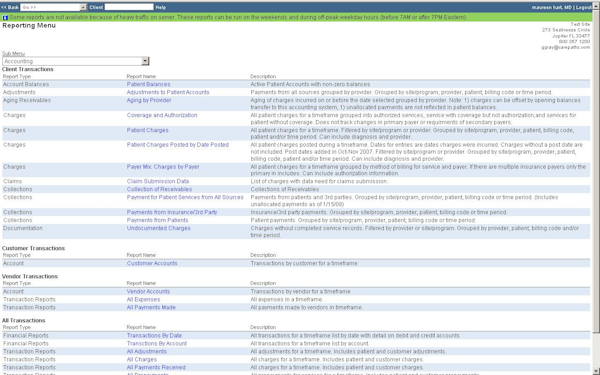Click 'Collections of Receivables' description text
Viewport: 600px width, 375px height.
pyautogui.click(x=284, y=189)
